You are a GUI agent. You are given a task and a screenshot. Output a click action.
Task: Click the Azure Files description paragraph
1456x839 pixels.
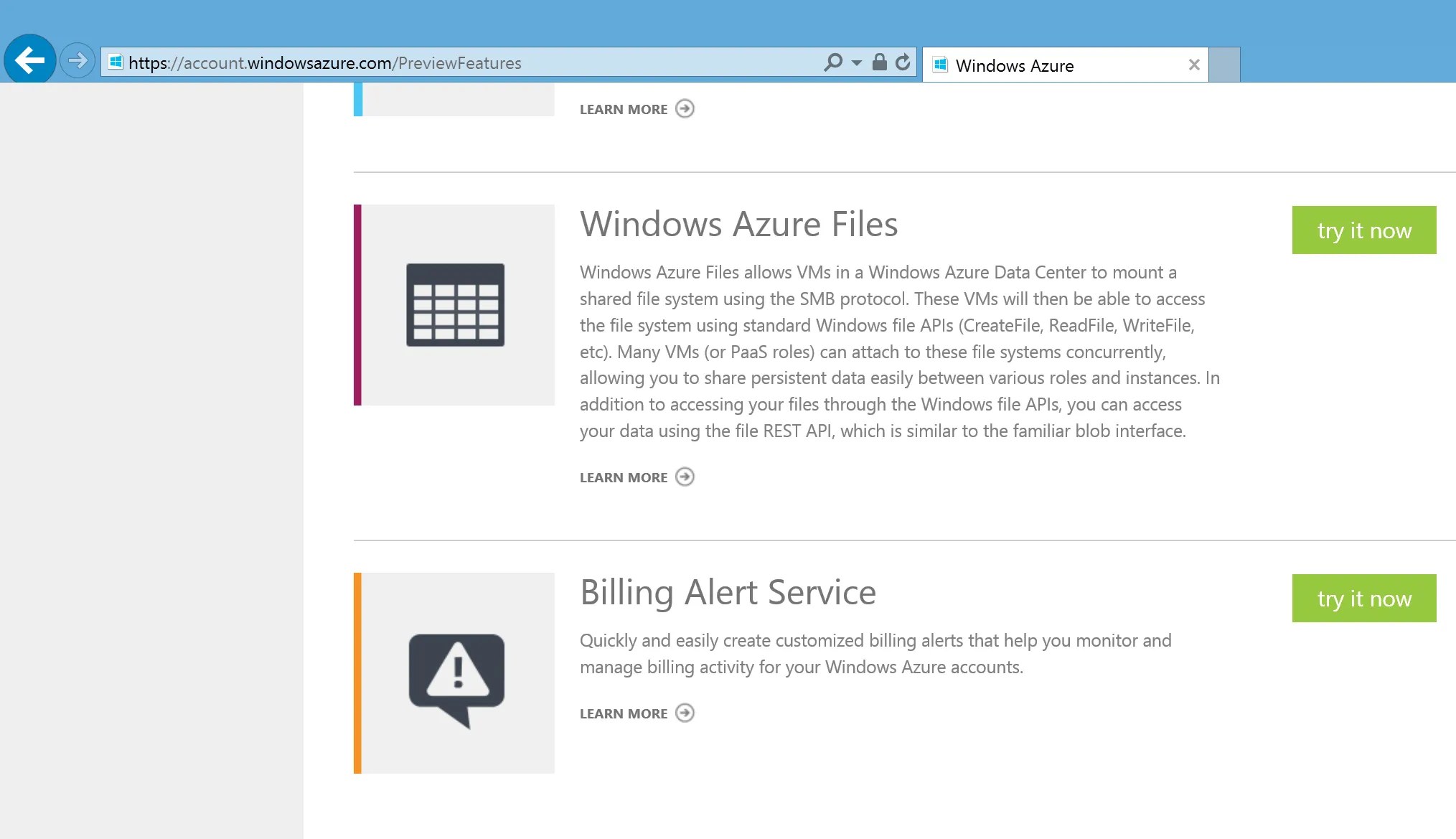pos(900,352)
